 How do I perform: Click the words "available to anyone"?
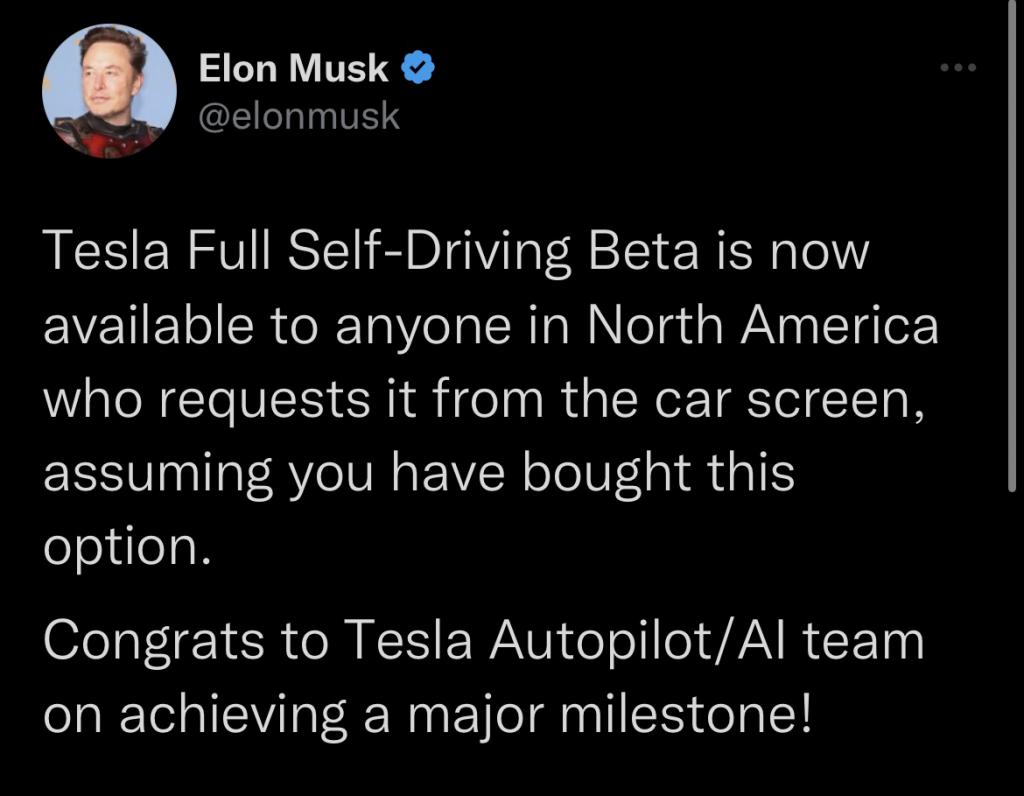pyautogui.click(x=278, y=326)
